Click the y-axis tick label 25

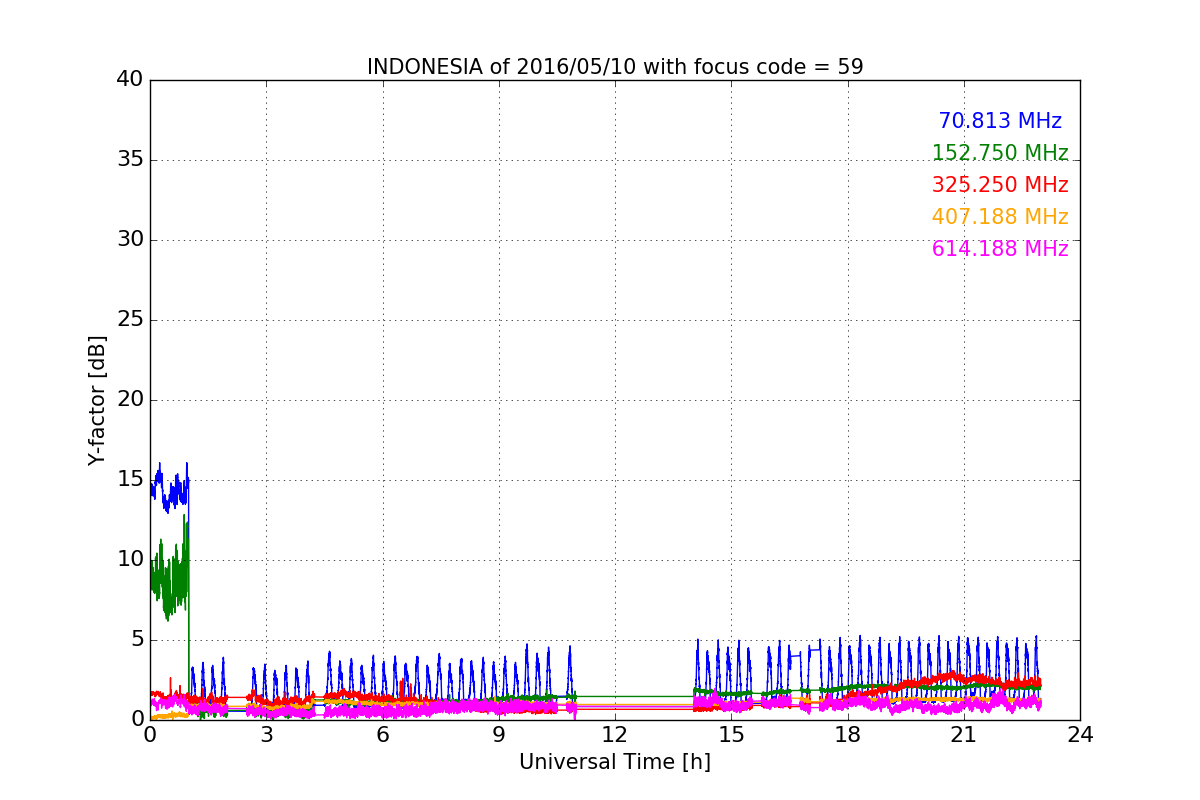point(130,319)
